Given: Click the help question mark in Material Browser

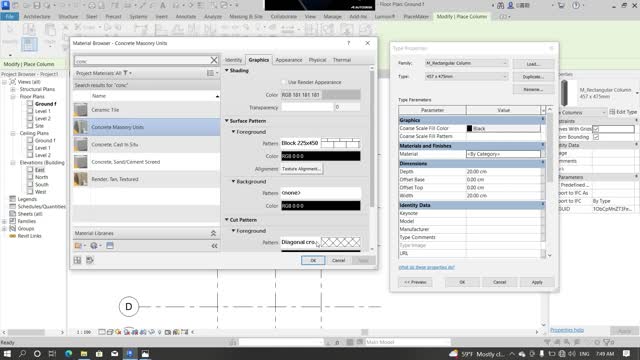Looking at the screenshot, I should [x=349, y=43].
